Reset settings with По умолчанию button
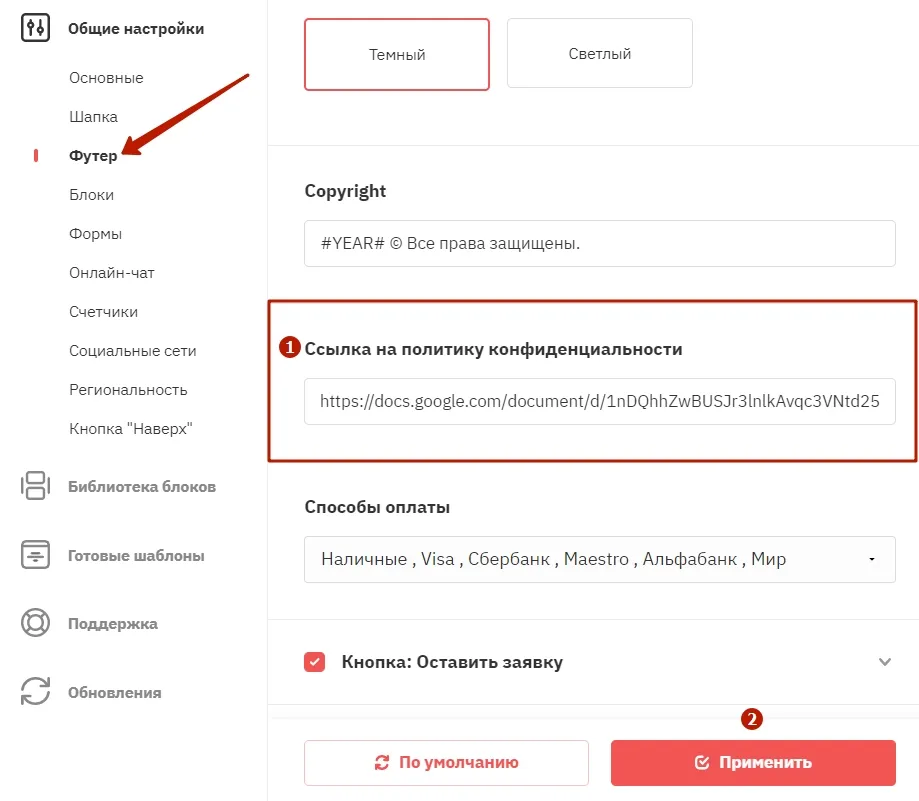The height and width of the screenshot is (801, 919). 446,762
